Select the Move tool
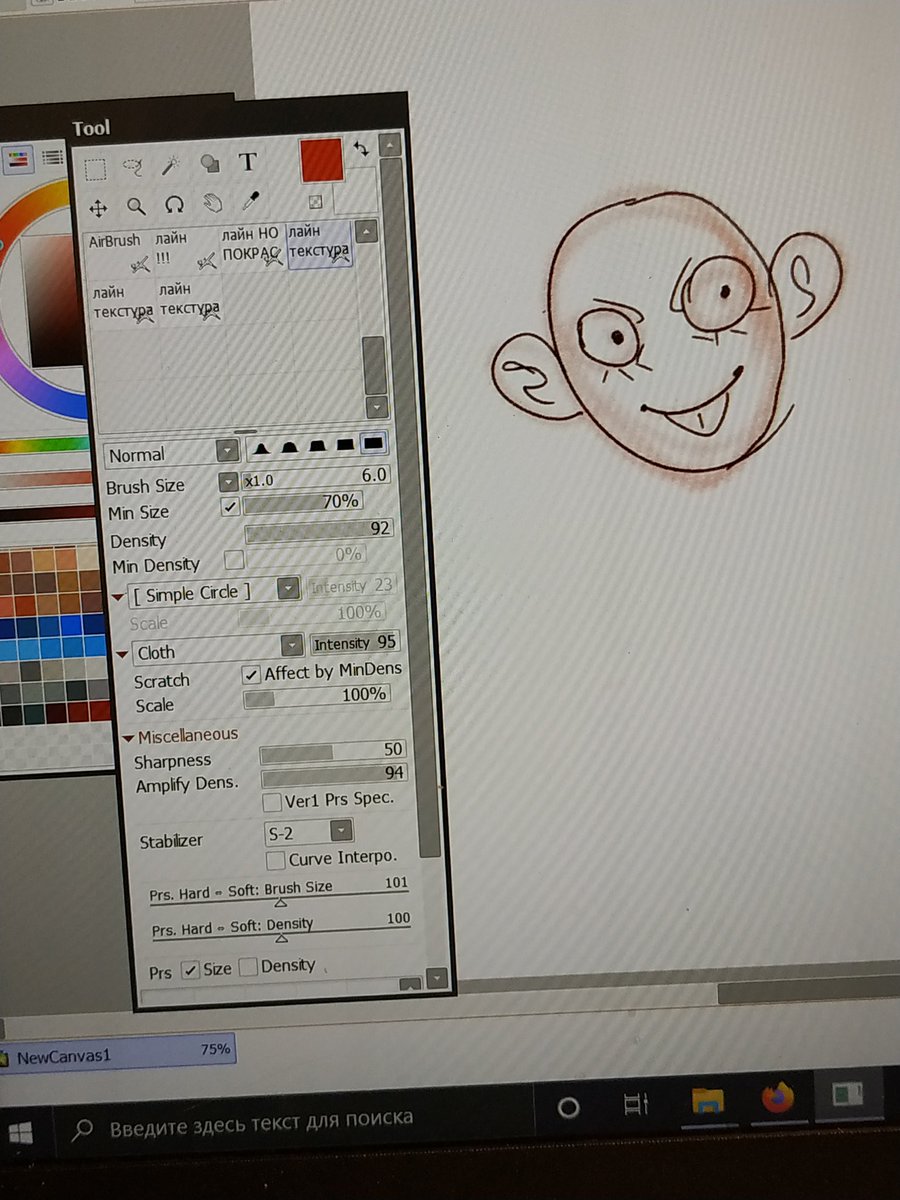The image size is (900, 1200). (98, 208)
